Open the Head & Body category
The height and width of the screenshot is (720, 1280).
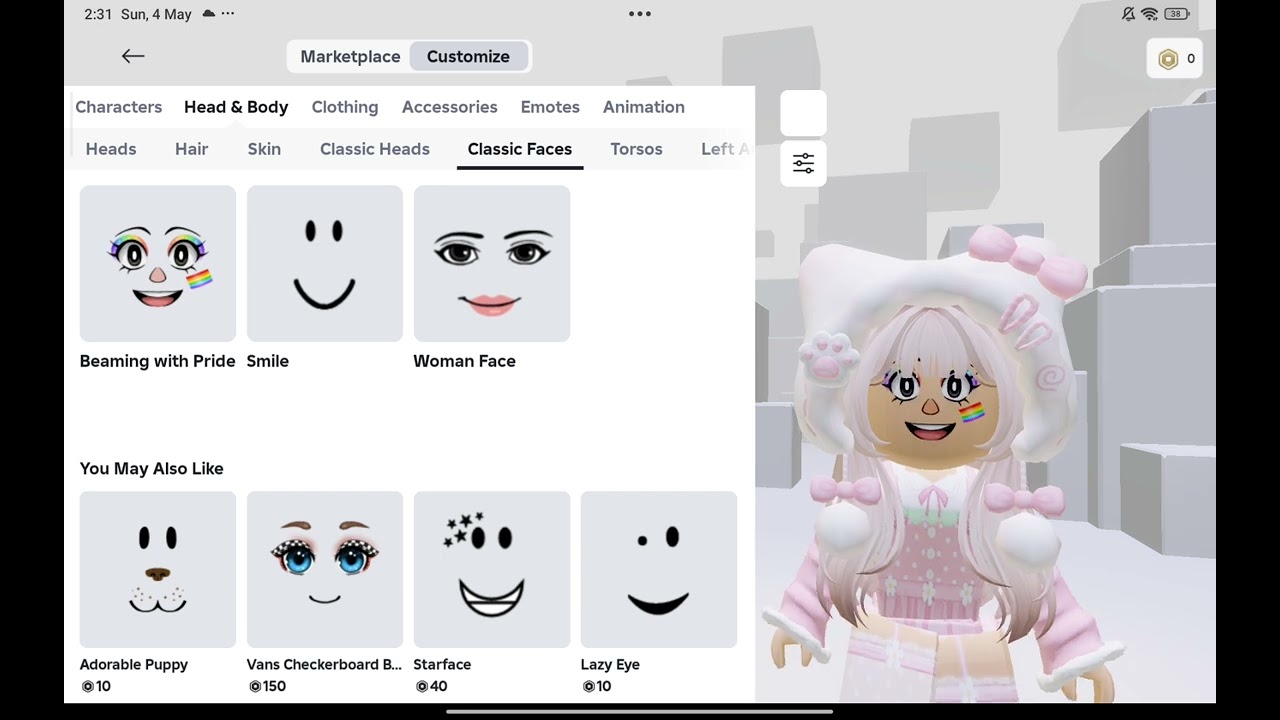236,107
